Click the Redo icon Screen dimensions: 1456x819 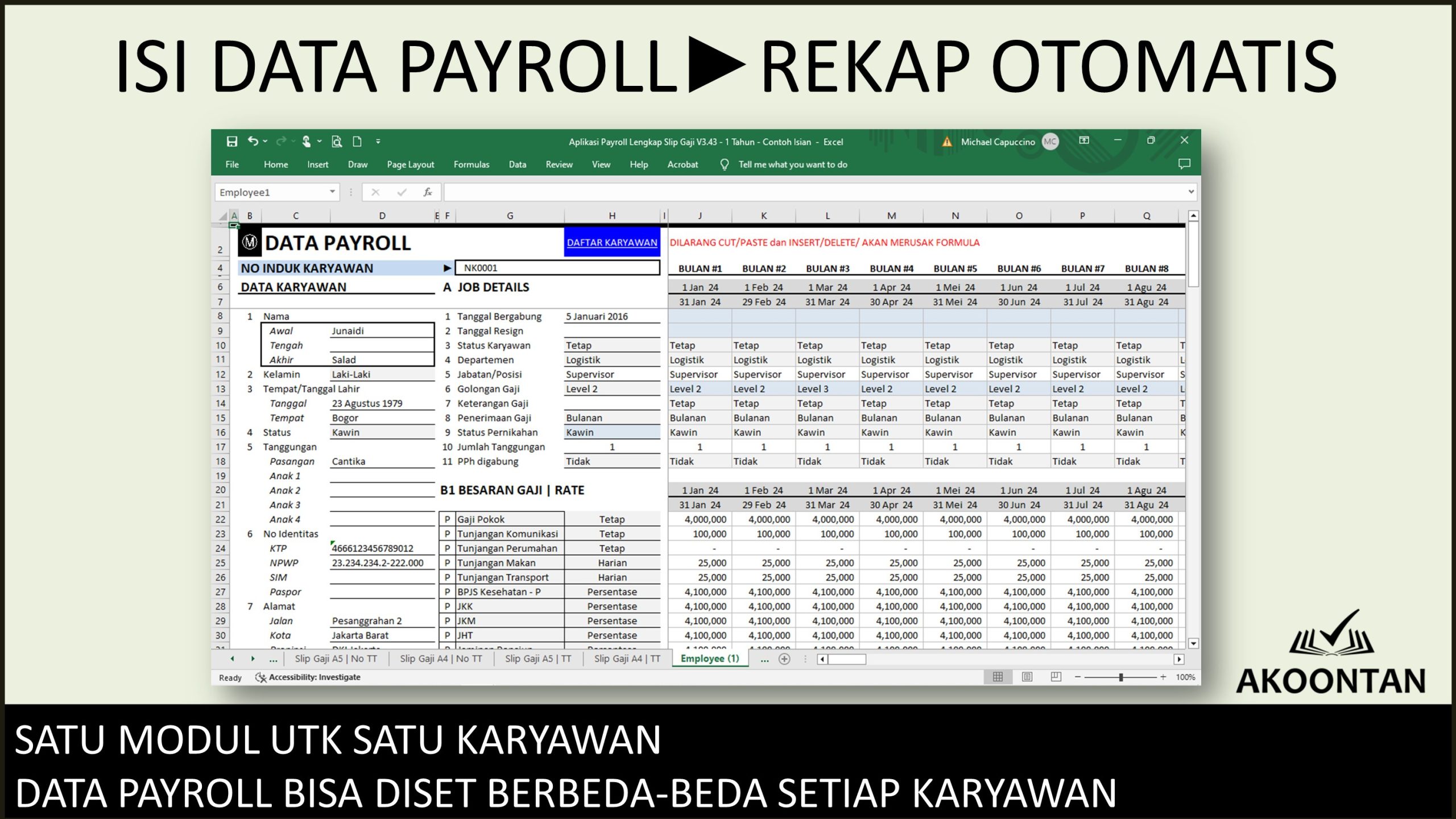(x=282, y=142)
